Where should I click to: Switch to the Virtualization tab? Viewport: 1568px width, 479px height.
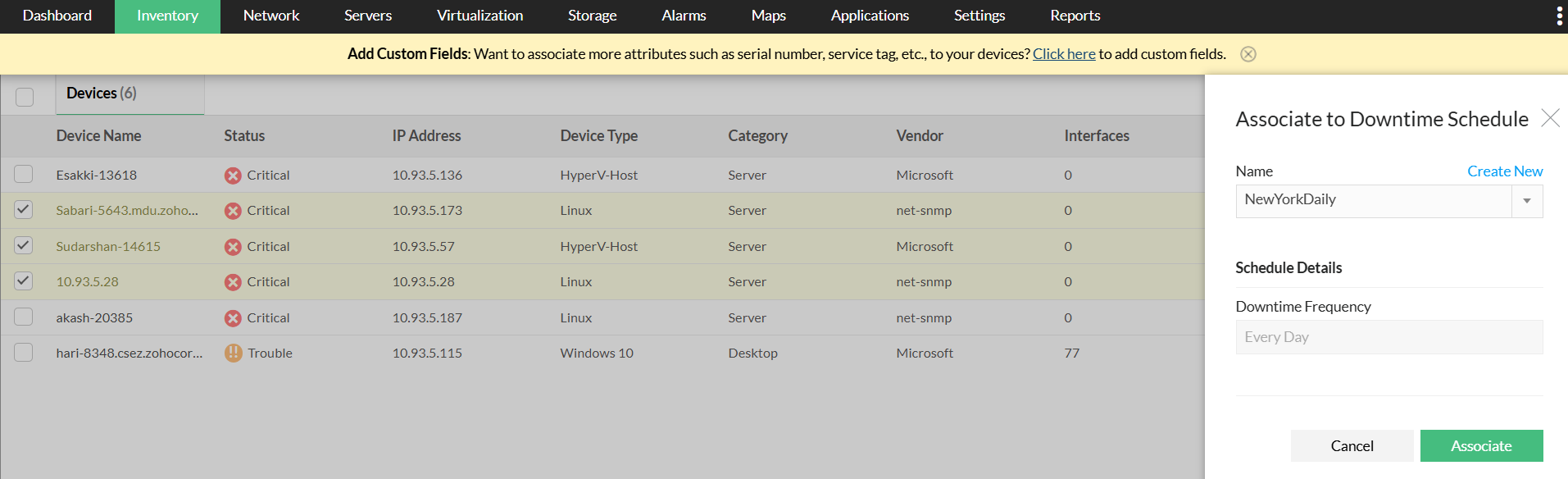tap(479, 16)
